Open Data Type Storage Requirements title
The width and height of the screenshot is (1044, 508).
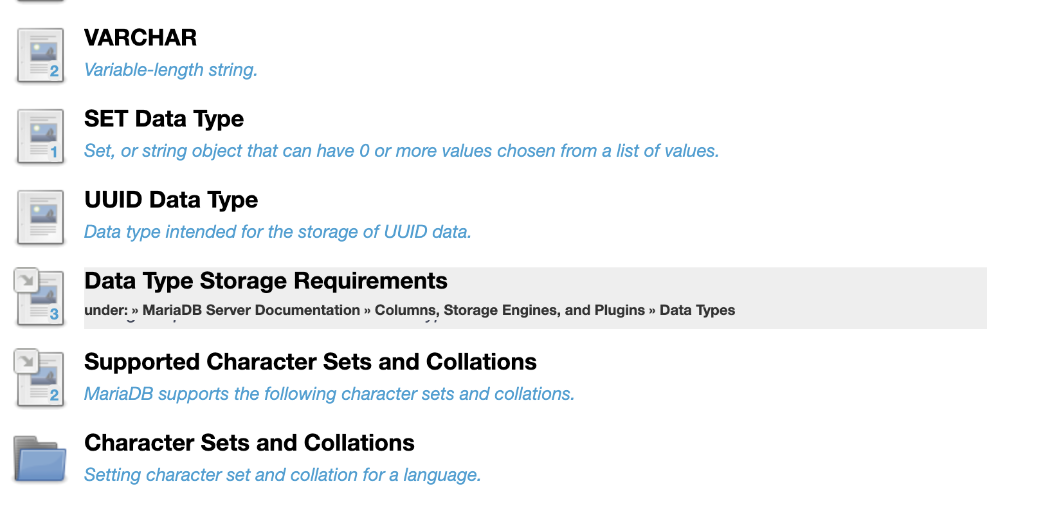point(266,281)
